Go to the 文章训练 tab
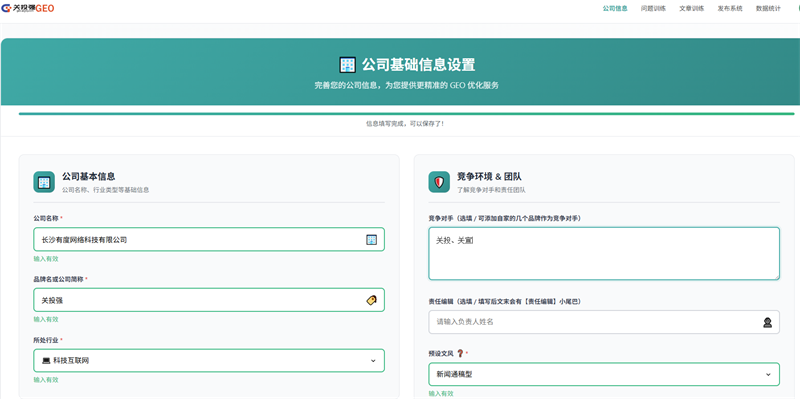Screen dimensions: 800x399 (x=691, y=9)
